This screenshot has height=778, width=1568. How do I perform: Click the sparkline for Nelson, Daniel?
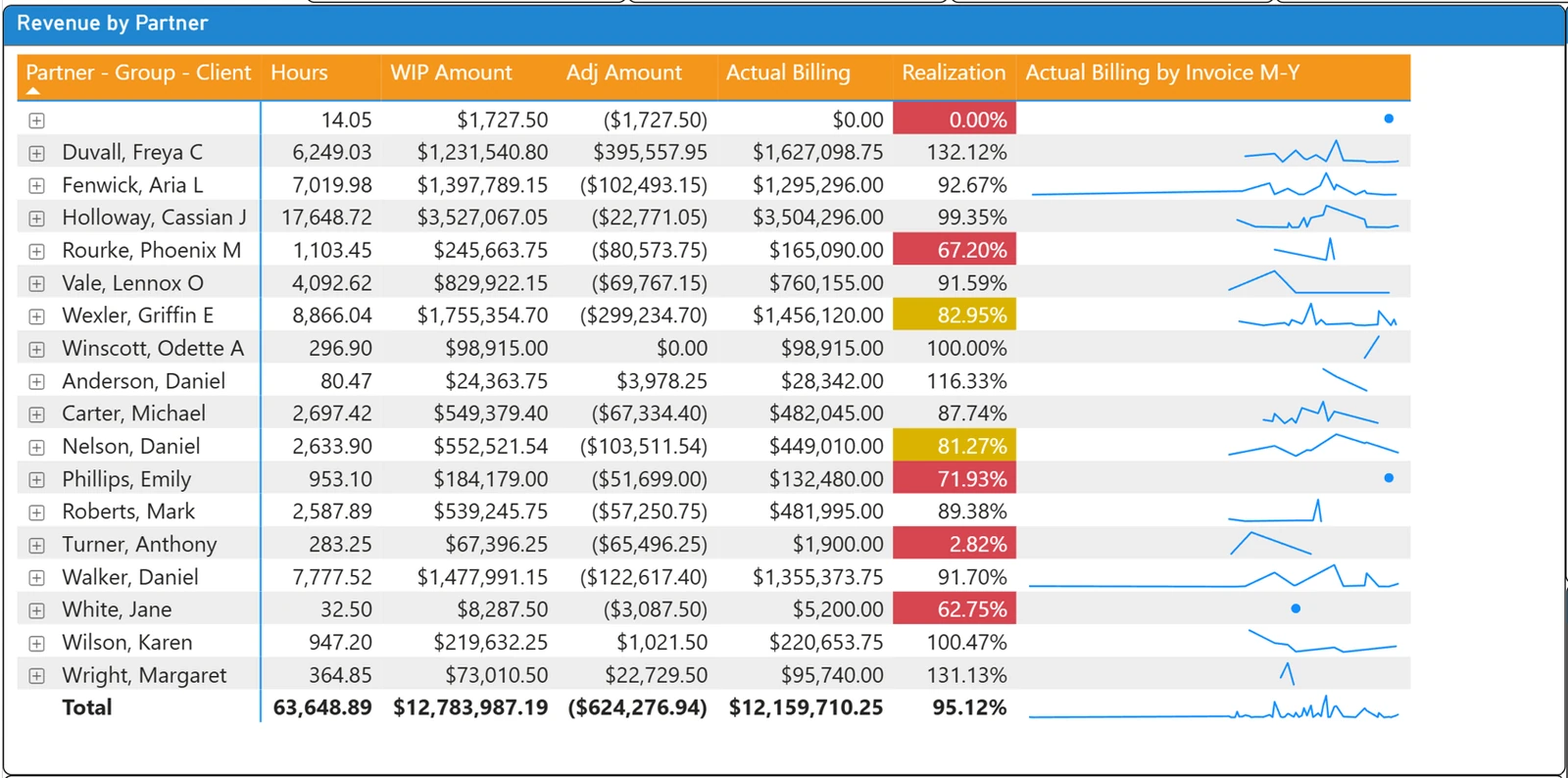click(1313, 446)
